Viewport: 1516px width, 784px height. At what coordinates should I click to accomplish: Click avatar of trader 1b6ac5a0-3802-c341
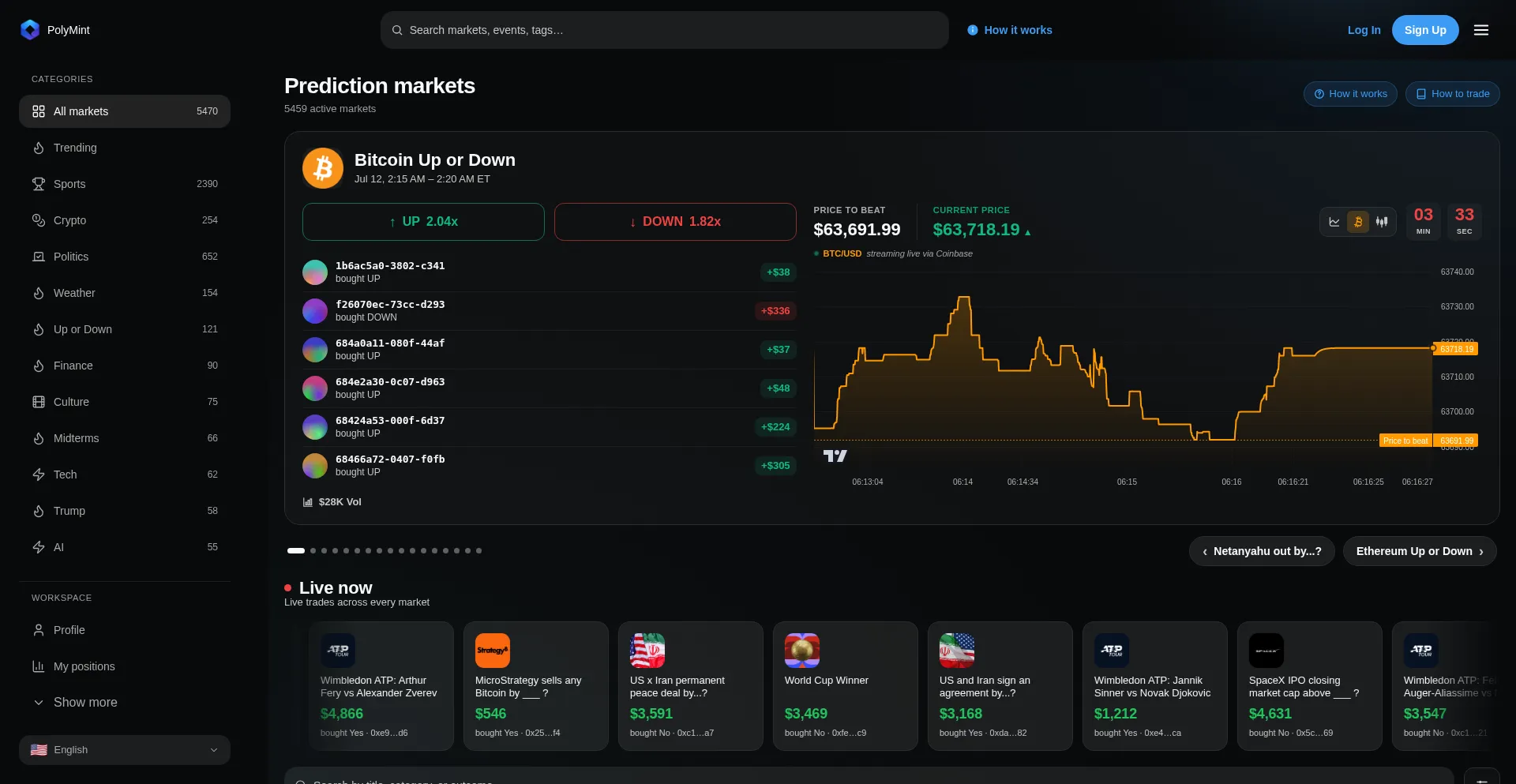(x=315, y=272)
